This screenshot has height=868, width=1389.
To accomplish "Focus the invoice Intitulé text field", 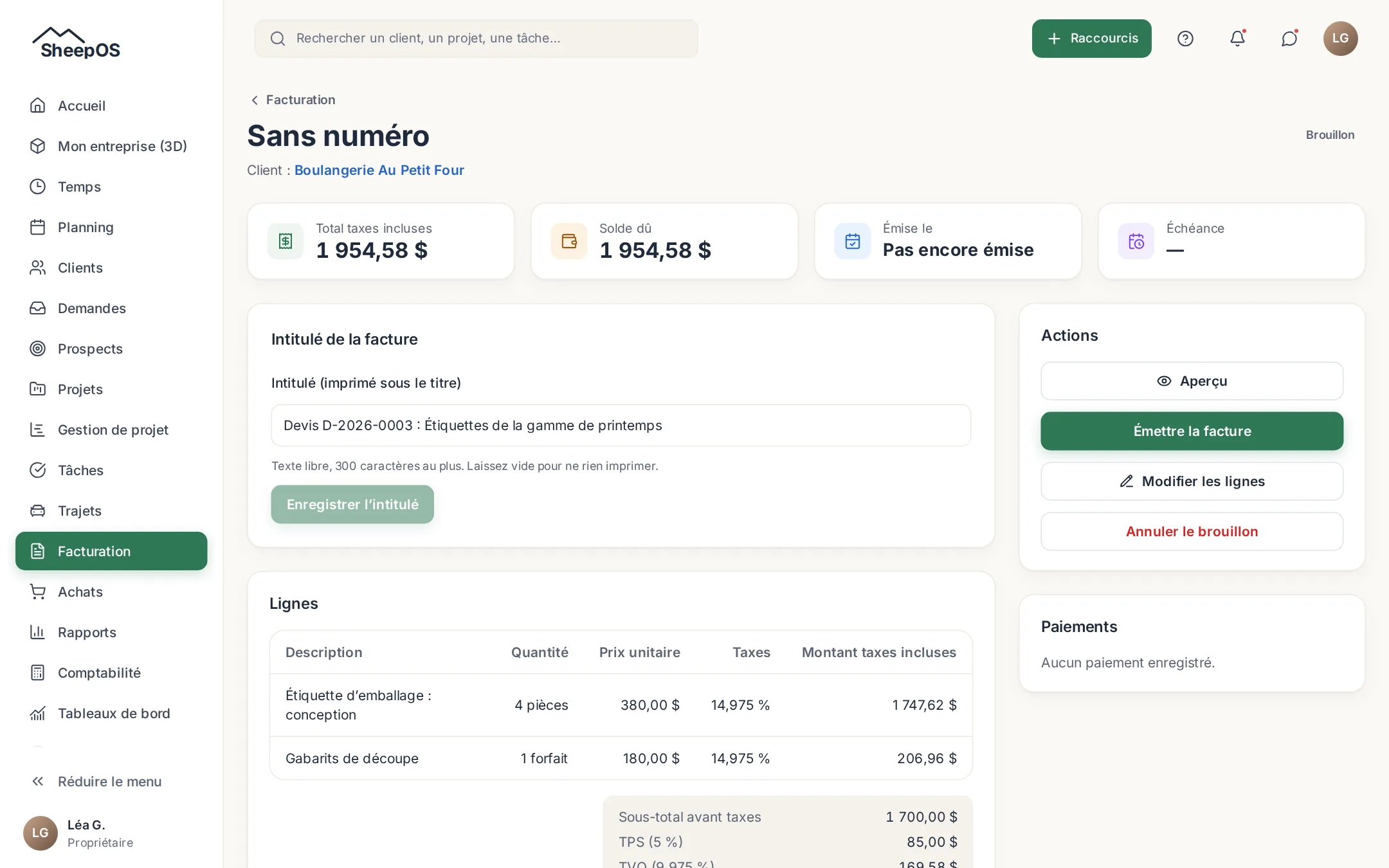I will point(621,425).
